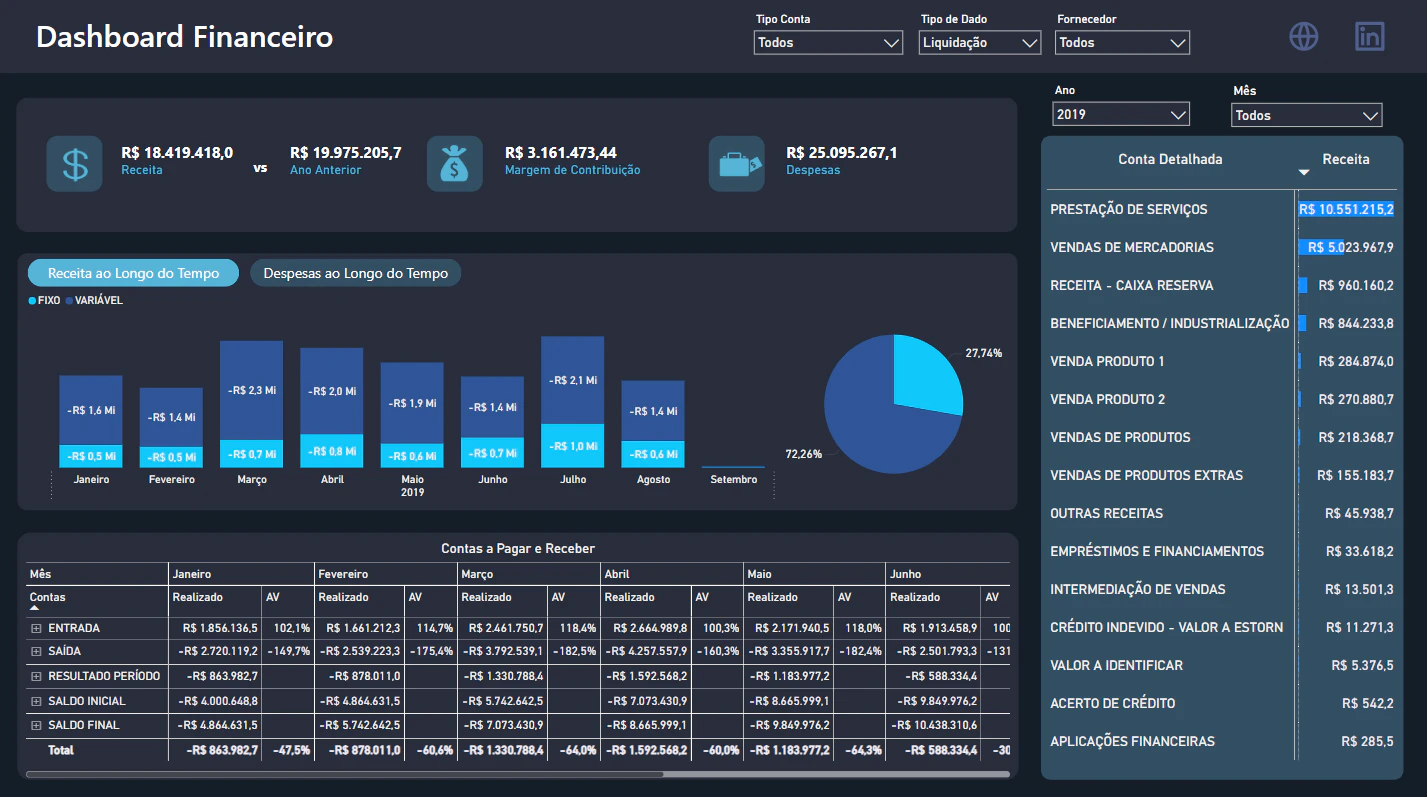Screen dimensions: 1428x797
Task: Open the LinkedIn icon link
Action: click(x=1370, y=37)
